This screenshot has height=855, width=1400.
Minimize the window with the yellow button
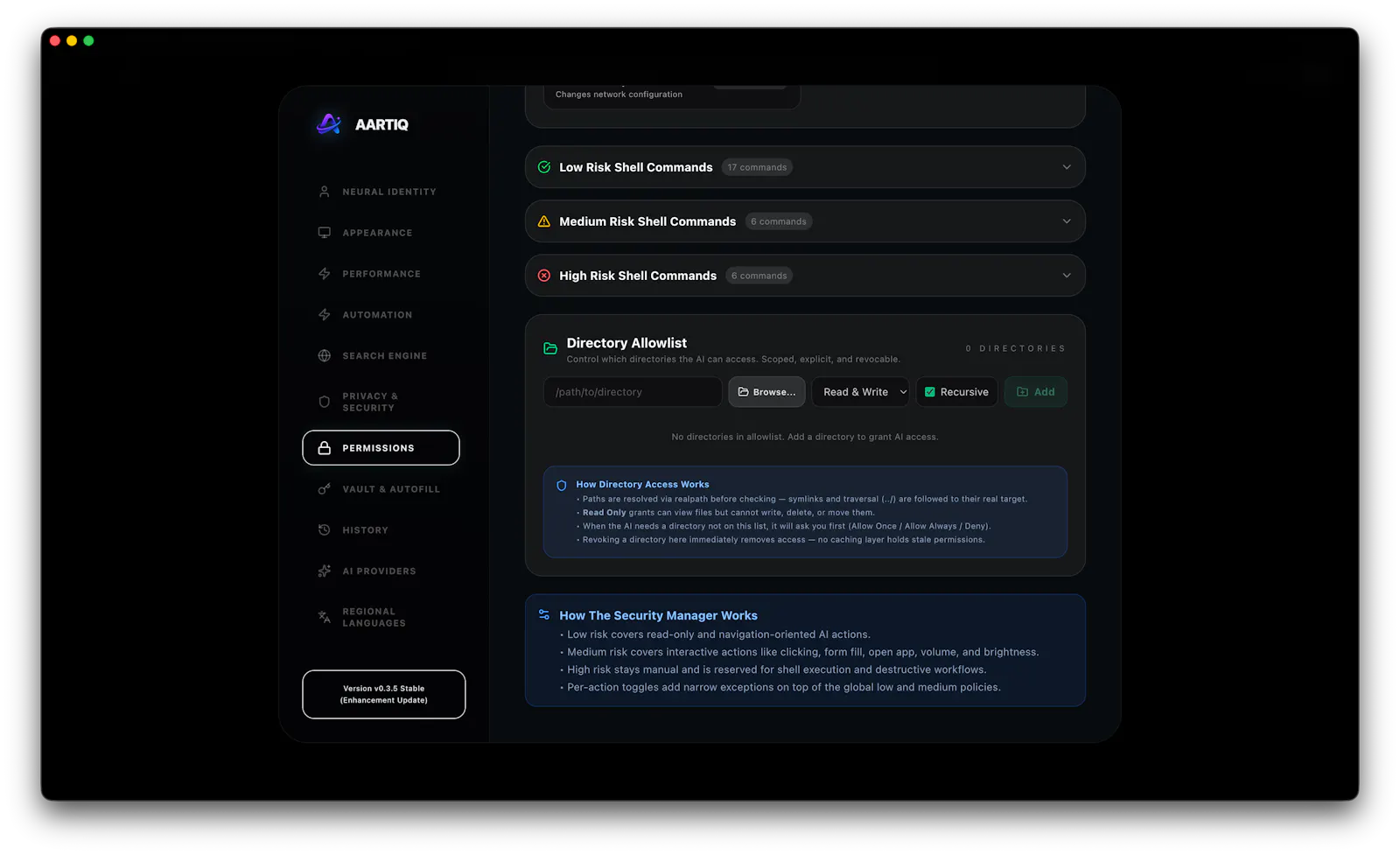pyautogui.click(x=72, y=41)
